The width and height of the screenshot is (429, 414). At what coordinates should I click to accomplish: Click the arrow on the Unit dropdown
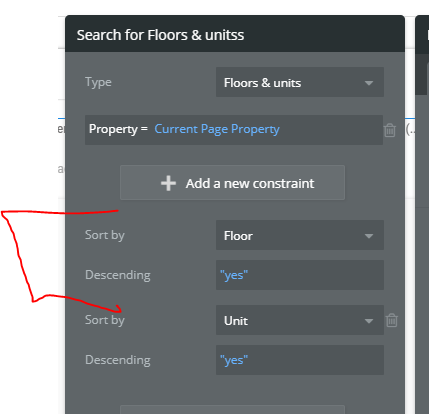click(x=369, y=321)
